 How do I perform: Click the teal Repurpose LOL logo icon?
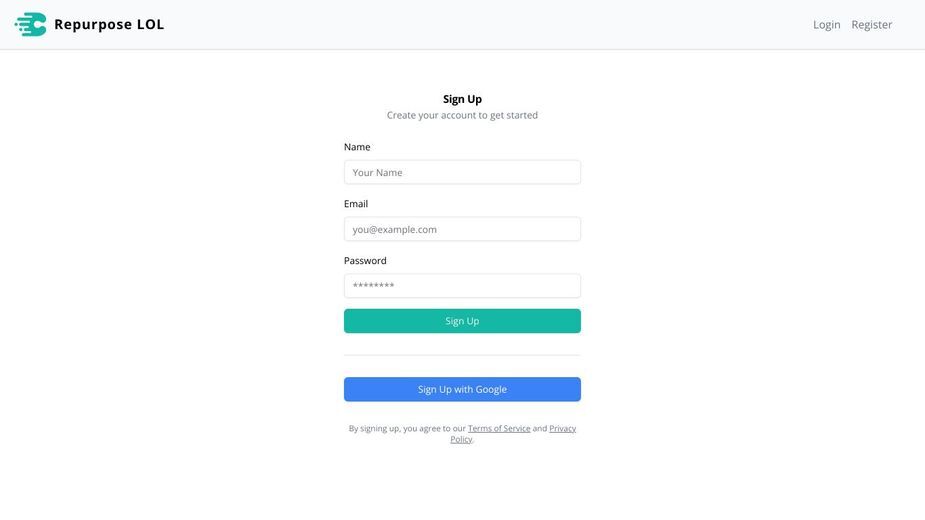tap(31, 24)
